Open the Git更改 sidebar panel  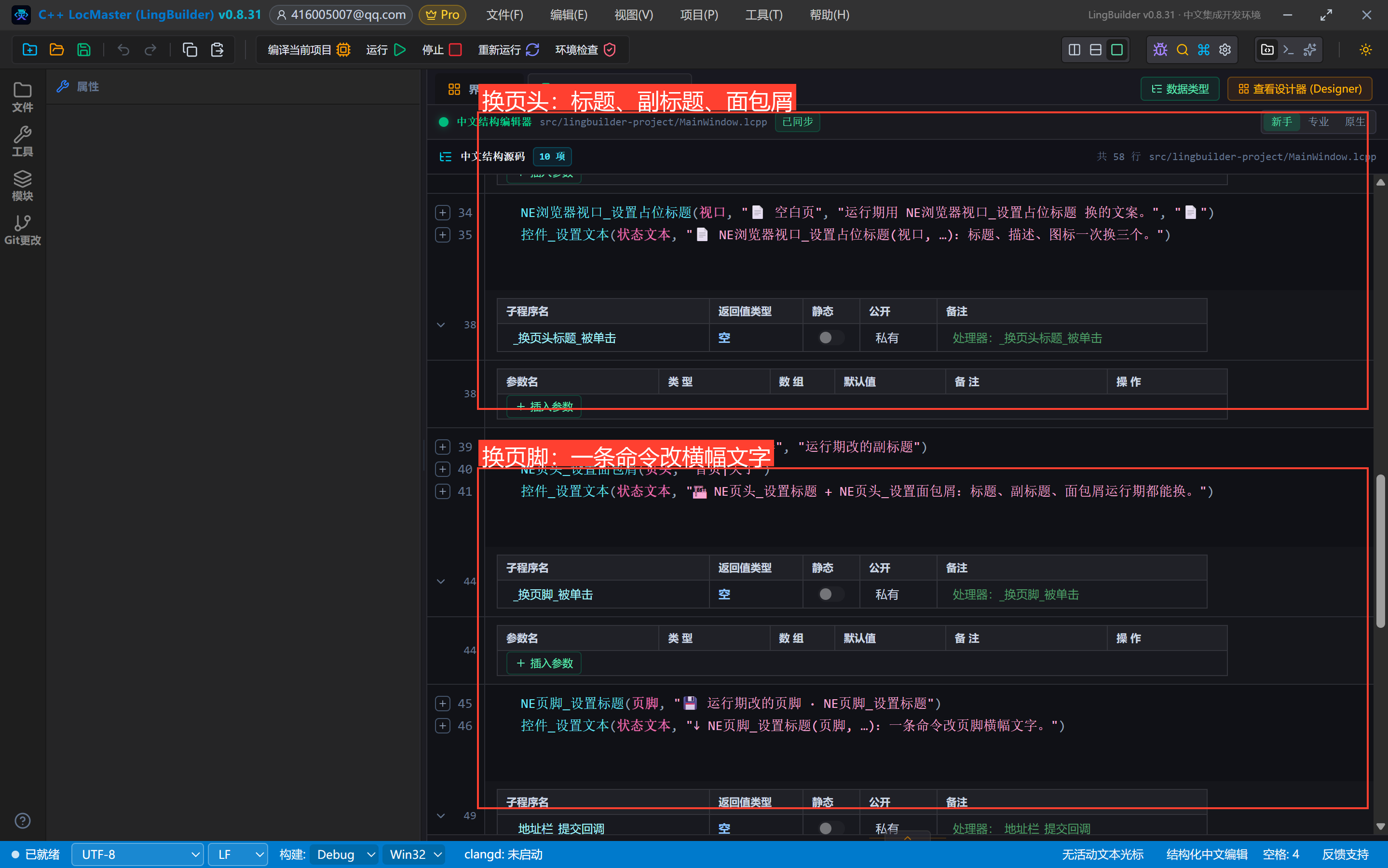coord(22,230)
